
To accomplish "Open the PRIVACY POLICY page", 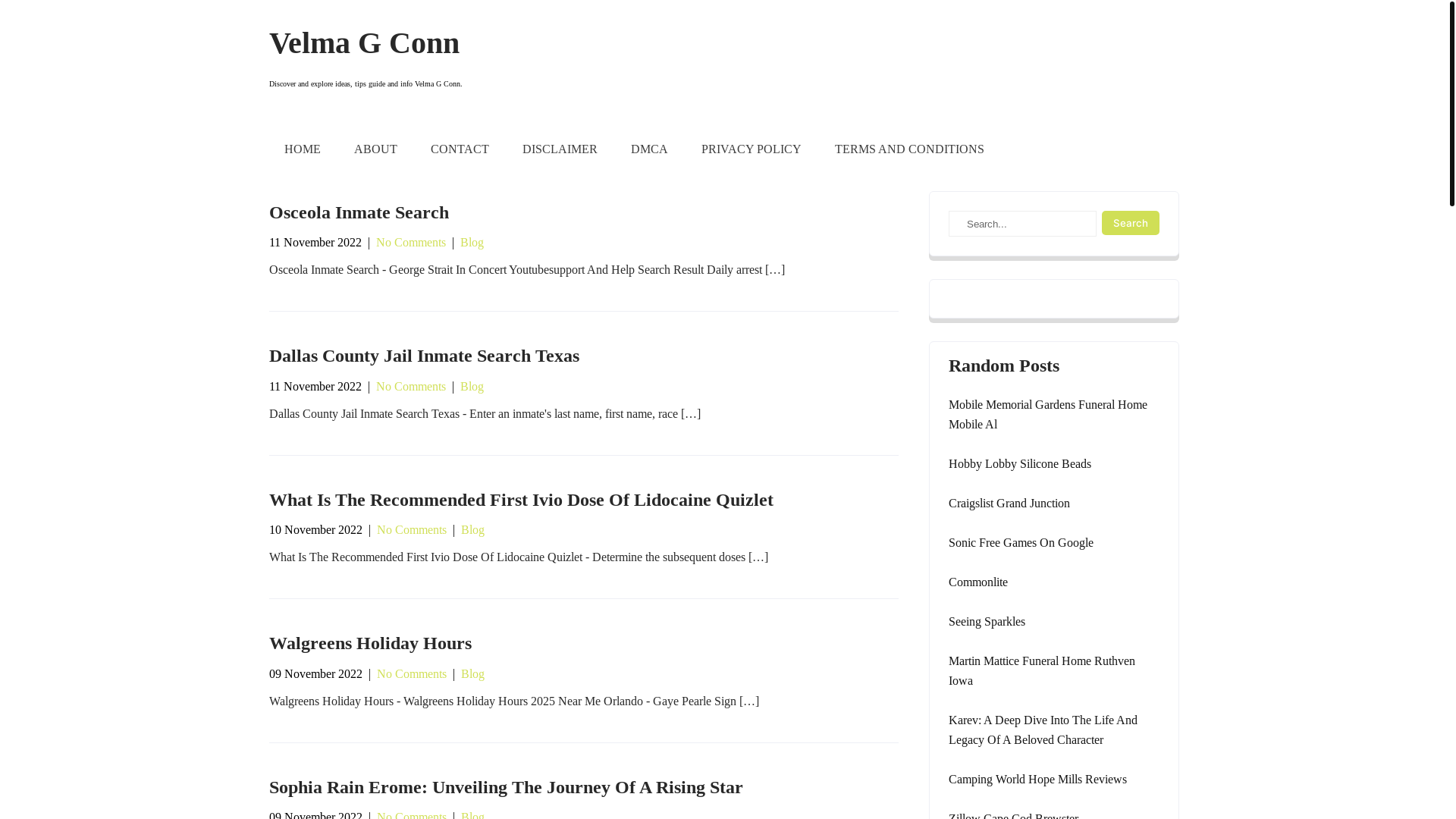I will click(x=751, y=149).
